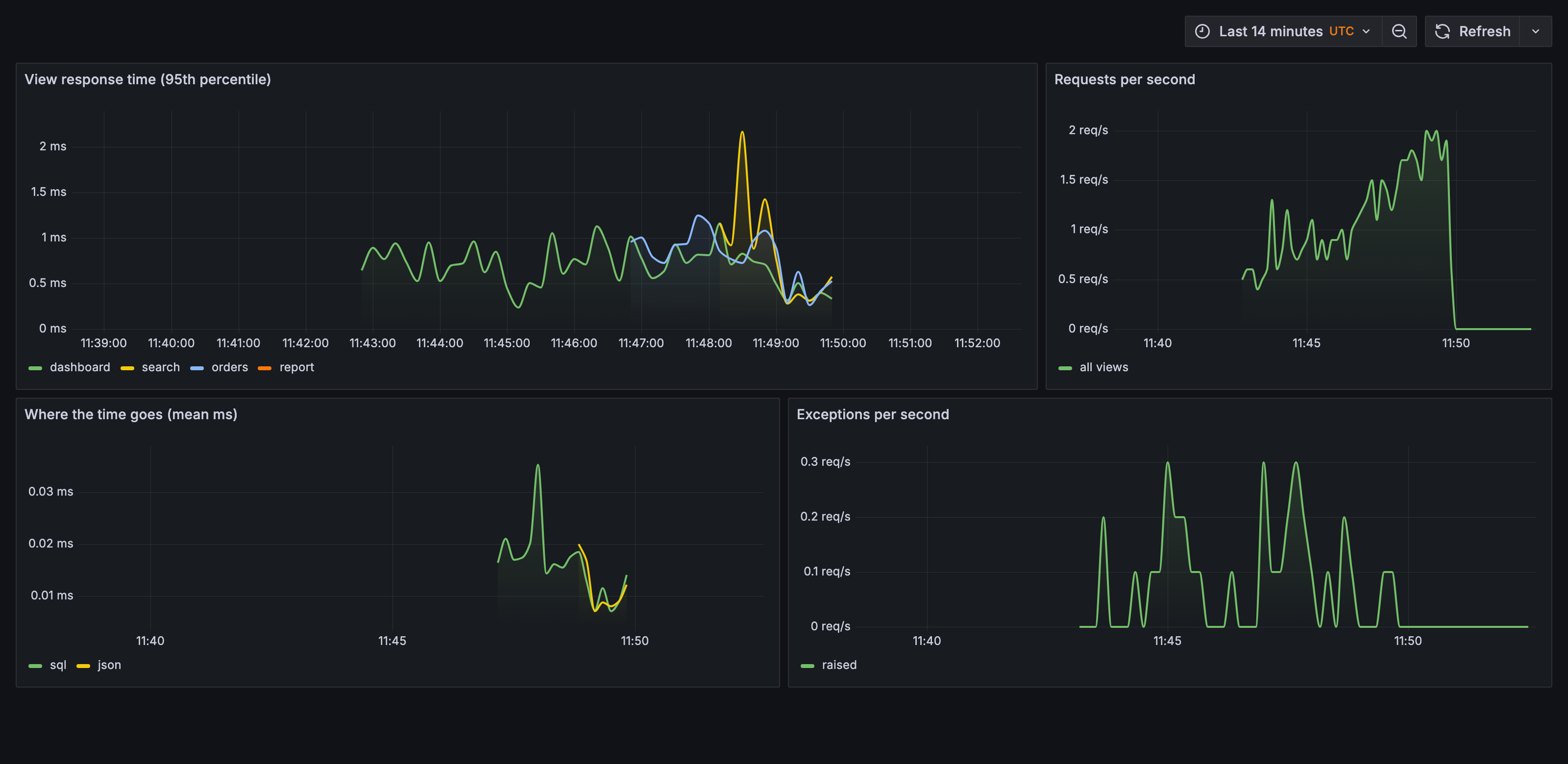Click the 11:48:00 axis label on response time chart

[709, 343]
